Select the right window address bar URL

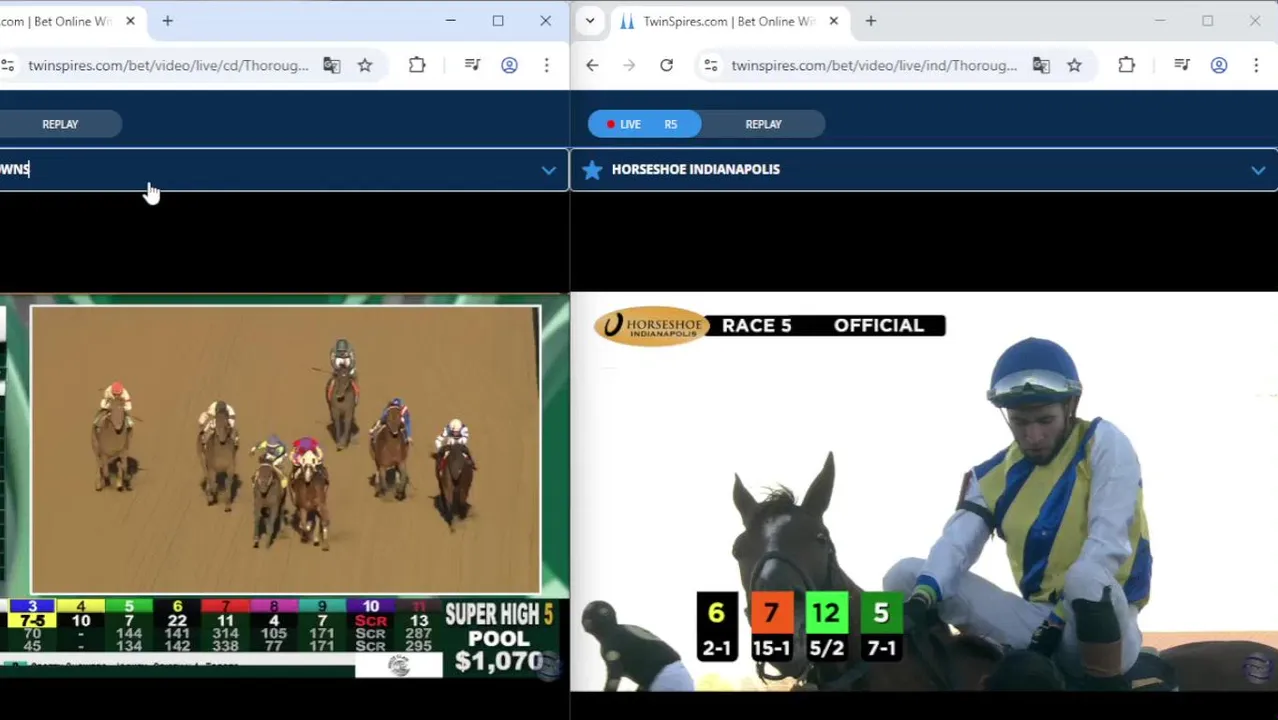pyautogui.click(x=874, y=65)
